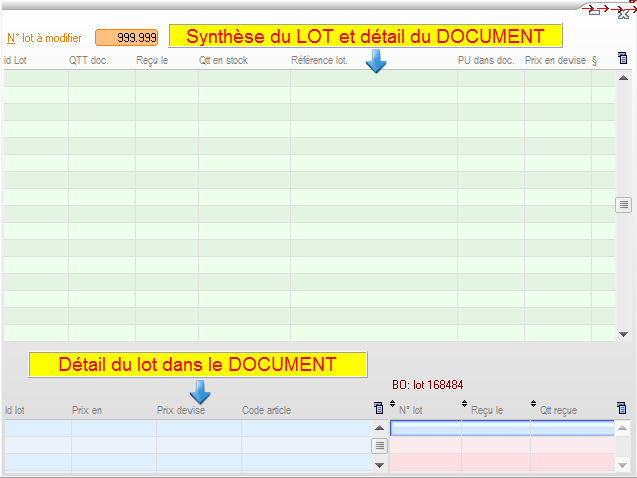Viewport: 637px width, 478px height.
Task: Click the options icon next to Qtt reçue
Action: pos(622,408)
